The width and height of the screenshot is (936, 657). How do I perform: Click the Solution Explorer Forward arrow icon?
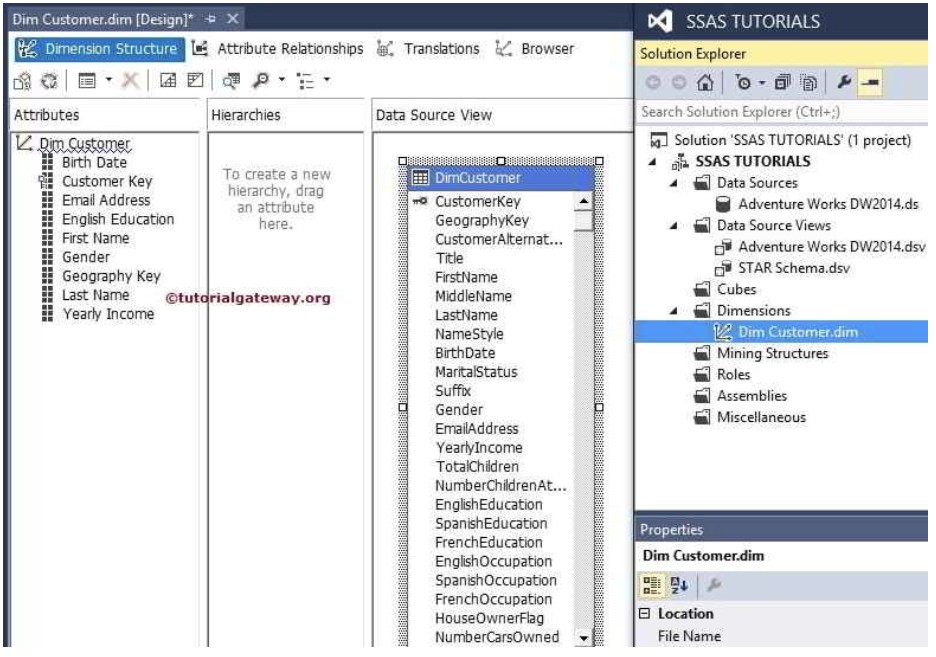(679, 82)
